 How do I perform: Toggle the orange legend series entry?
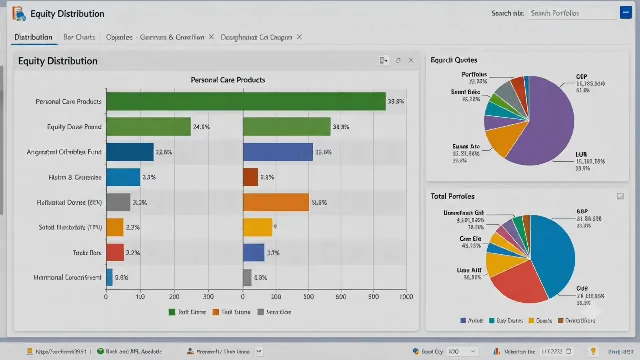(231, 312)
